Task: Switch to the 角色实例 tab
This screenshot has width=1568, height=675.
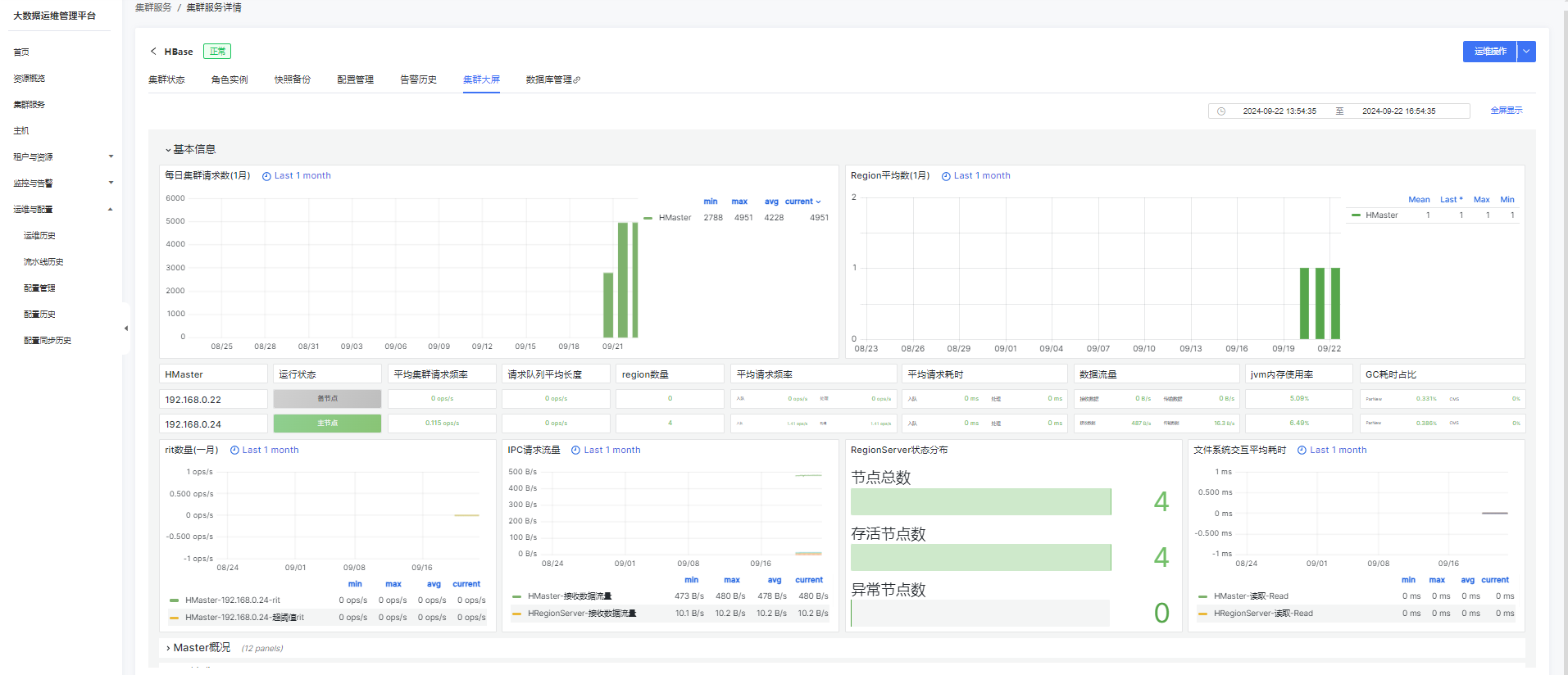Action: [x=230, y=79]
